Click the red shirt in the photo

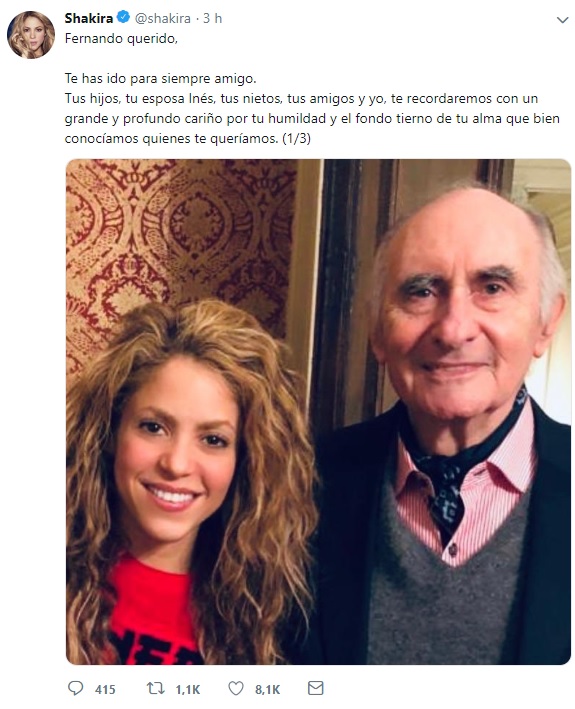pos(151,610)
